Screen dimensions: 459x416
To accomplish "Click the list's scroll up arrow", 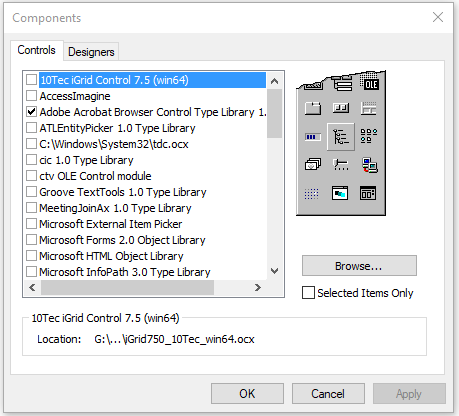I will (274, 81).
